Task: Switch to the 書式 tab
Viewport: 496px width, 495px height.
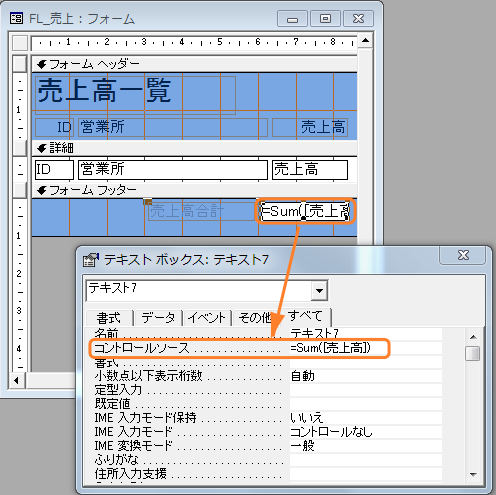Action: 109,318
